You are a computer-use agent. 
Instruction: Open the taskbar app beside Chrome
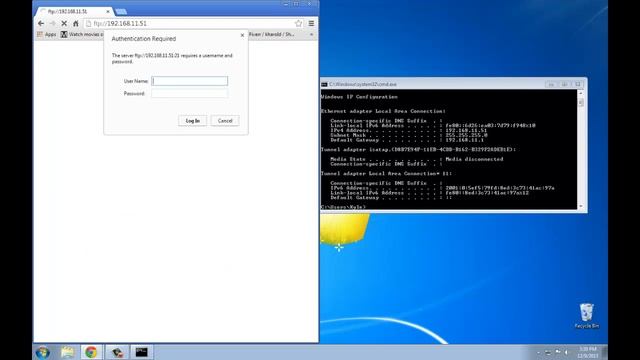click(x=117, y=352)
